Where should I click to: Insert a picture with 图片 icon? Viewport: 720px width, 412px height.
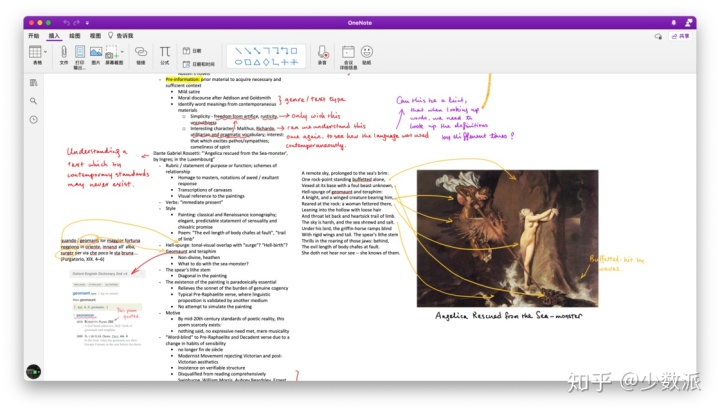[x=96, y=52]
